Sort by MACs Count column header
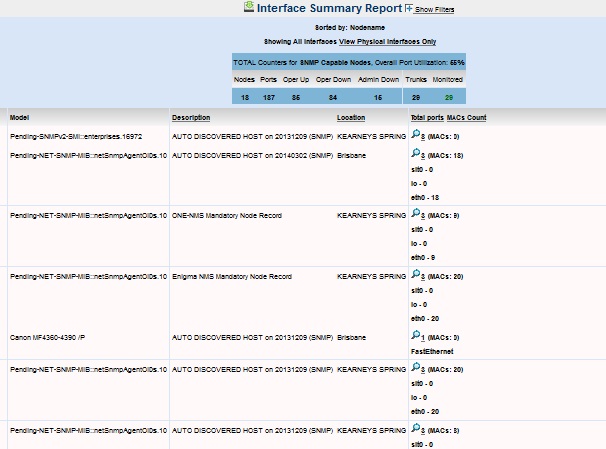Screen dimensions: 606x449 pos(466,117)
